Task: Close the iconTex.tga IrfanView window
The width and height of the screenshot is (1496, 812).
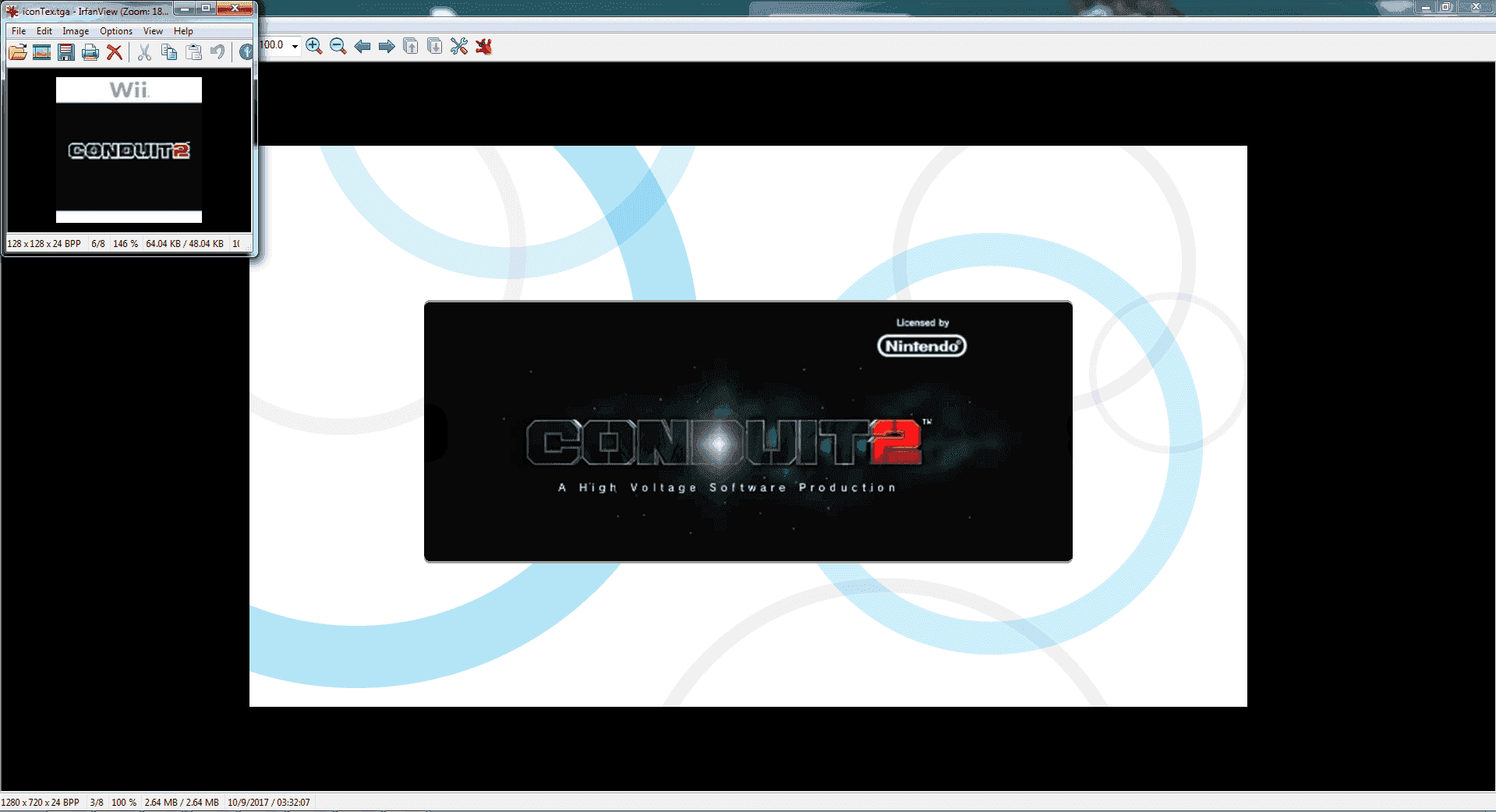Action: [x=235, y=9]
